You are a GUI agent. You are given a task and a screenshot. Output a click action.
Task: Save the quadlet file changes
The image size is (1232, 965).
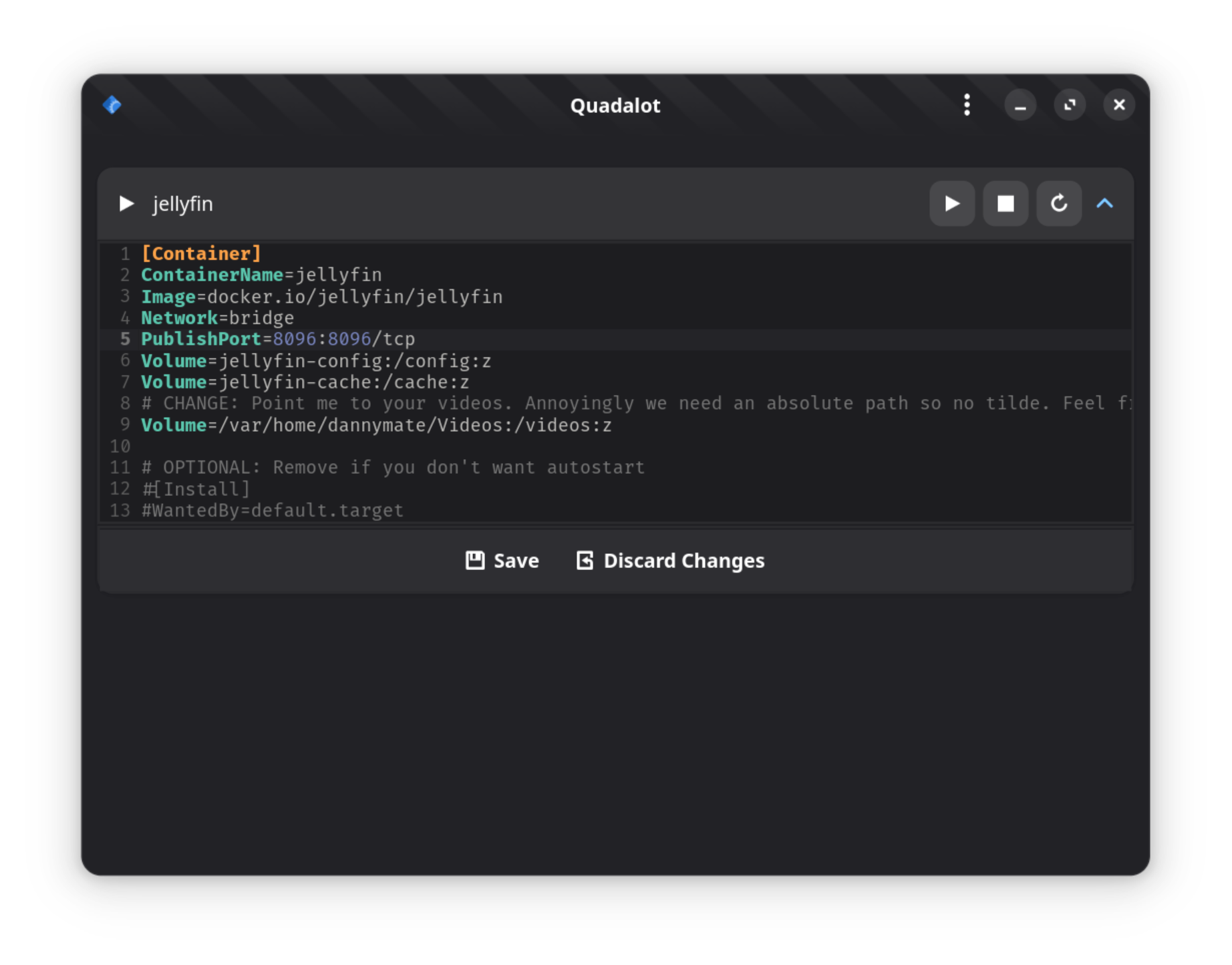502,561
